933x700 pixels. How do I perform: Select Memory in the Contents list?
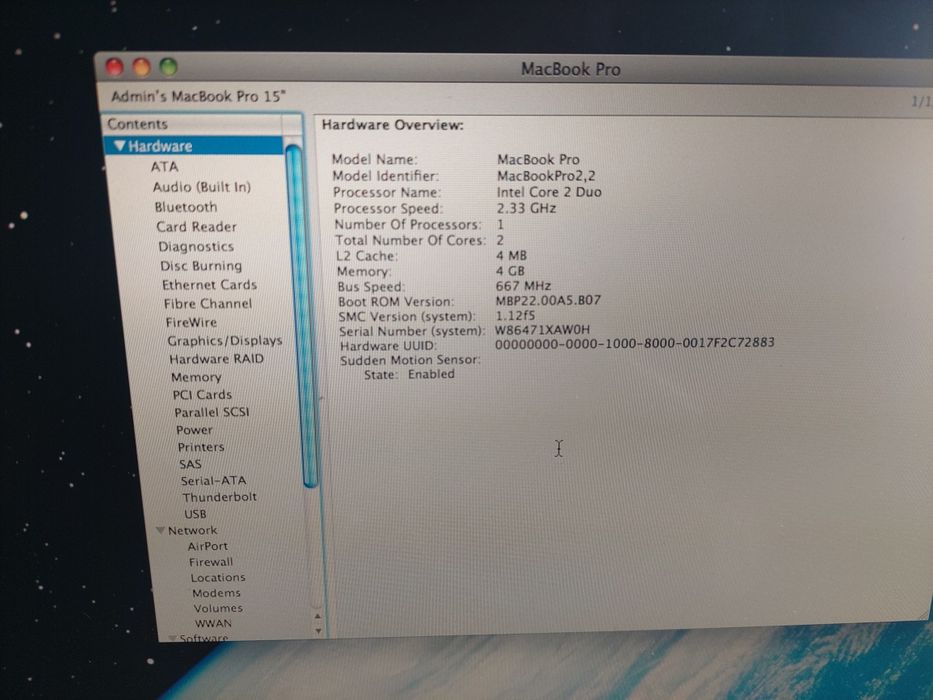(x=196, y=377)
